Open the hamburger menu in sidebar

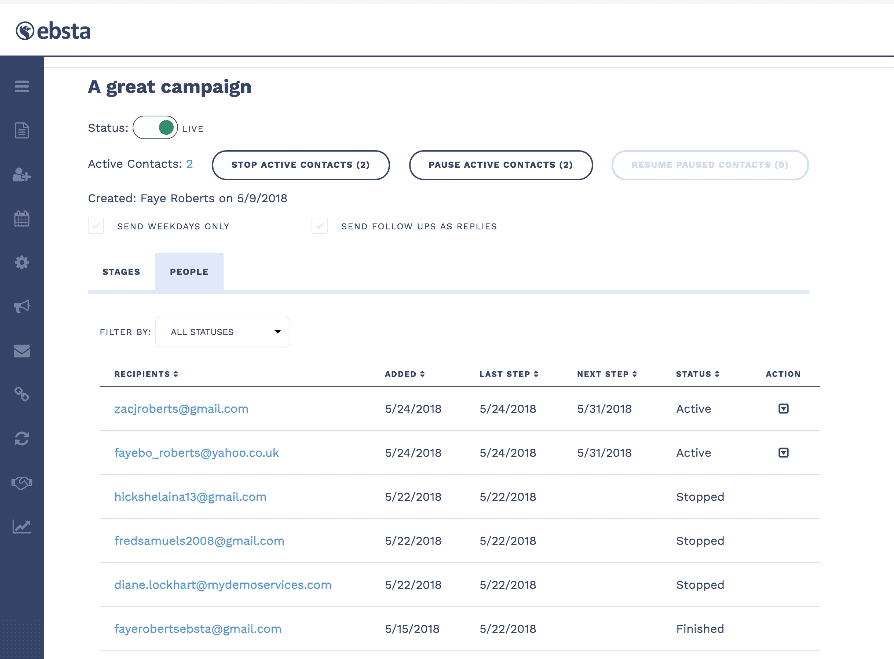pos(22,86)
